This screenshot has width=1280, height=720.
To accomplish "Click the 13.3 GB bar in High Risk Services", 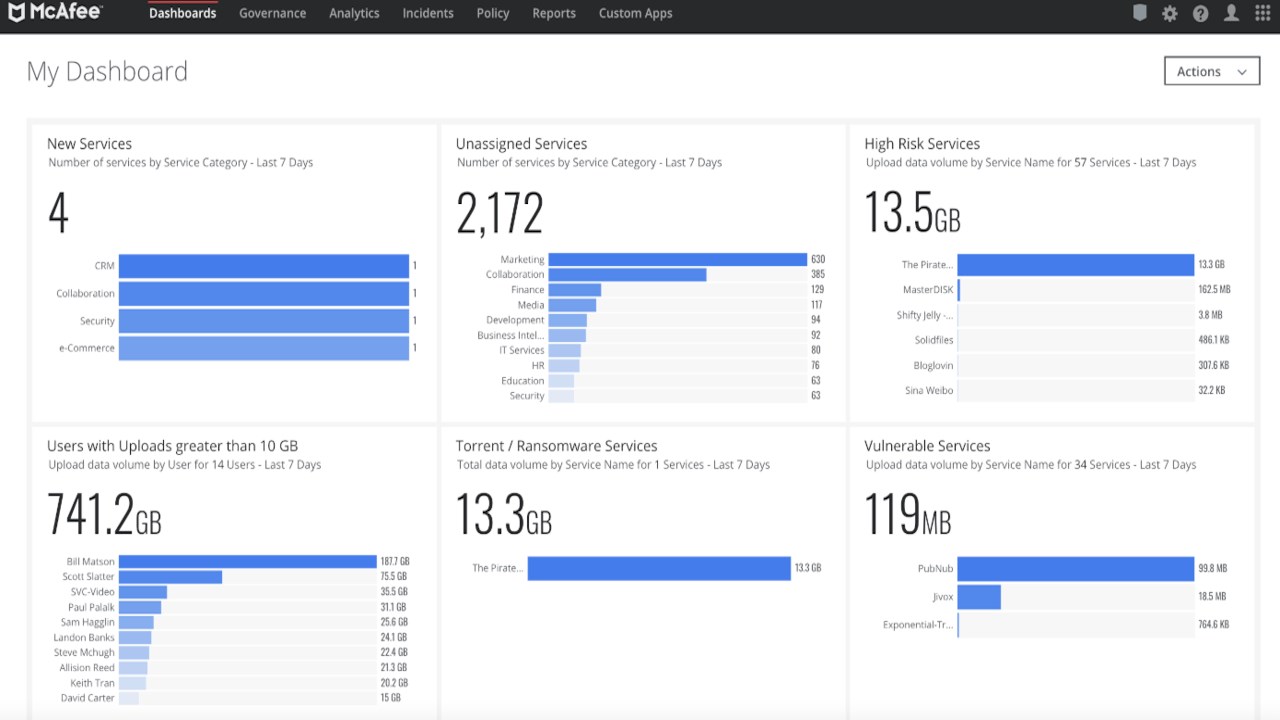I will pos(1075,265).
